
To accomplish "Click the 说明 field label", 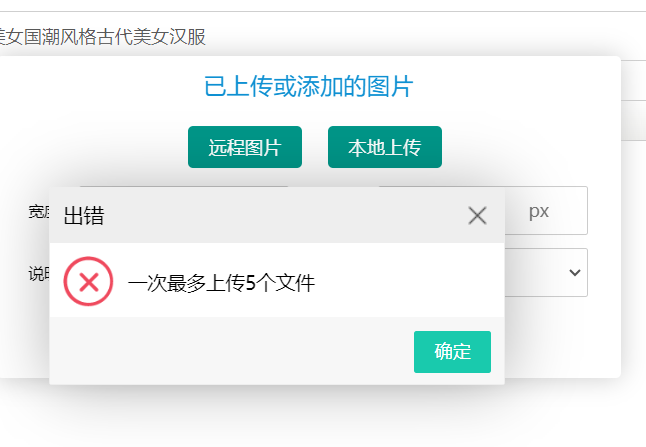I will (38, 274).
